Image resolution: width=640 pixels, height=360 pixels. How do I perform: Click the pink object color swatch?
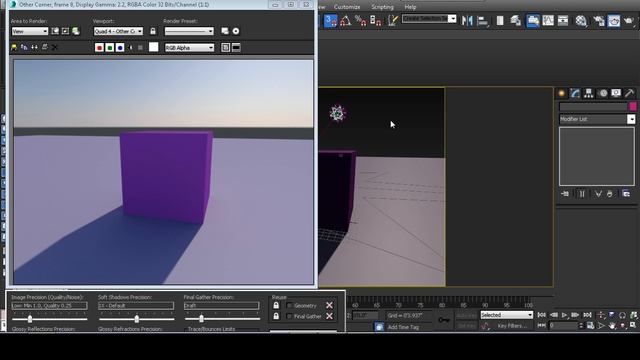[x=633, y=107]
